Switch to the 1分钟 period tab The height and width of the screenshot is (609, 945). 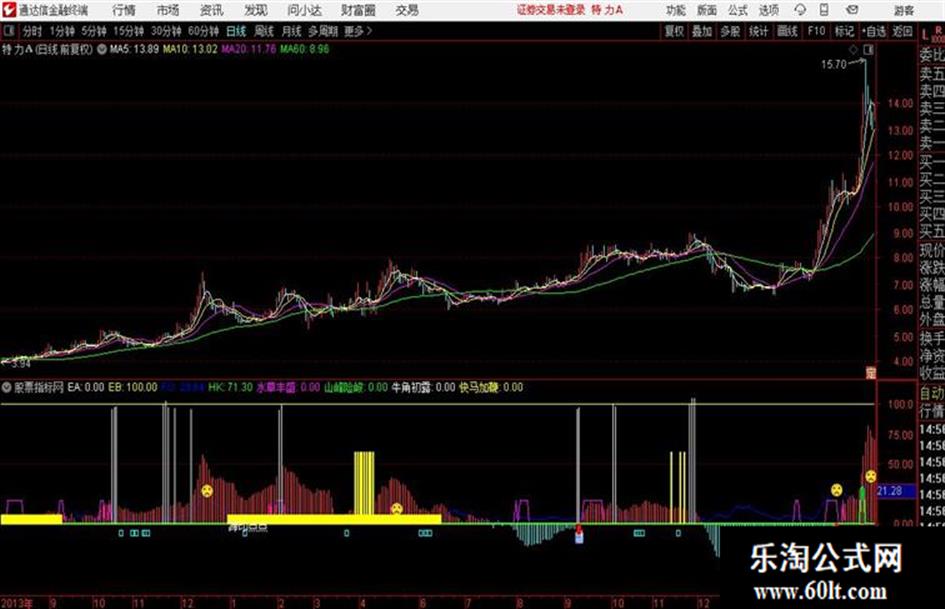(x=62, y=31)
